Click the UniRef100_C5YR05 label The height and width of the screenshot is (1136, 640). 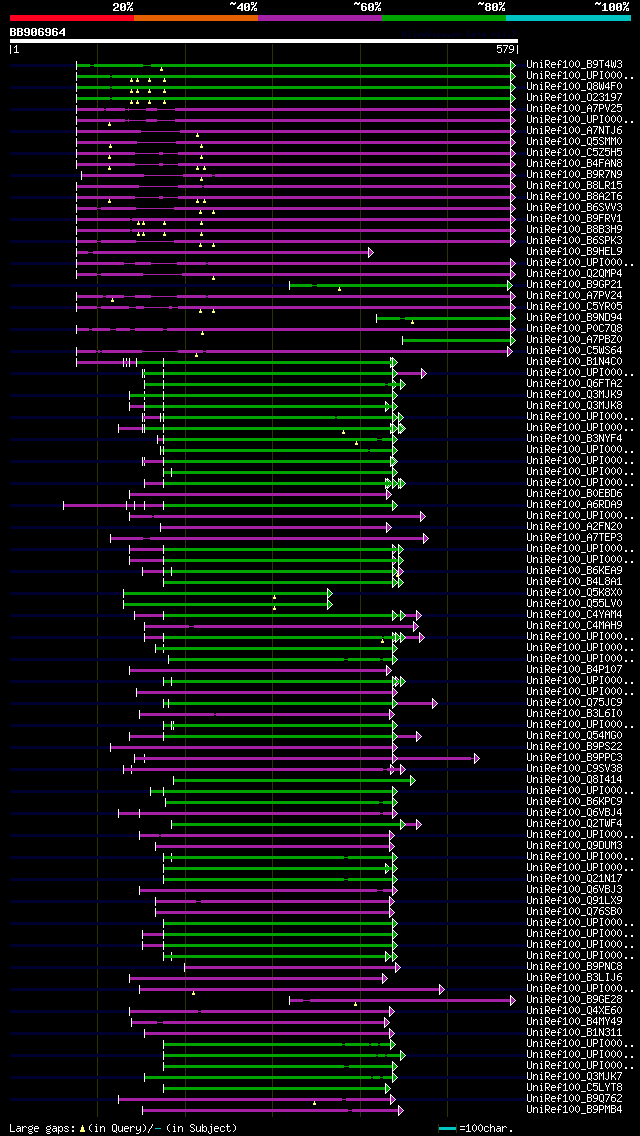pos(575,307)
